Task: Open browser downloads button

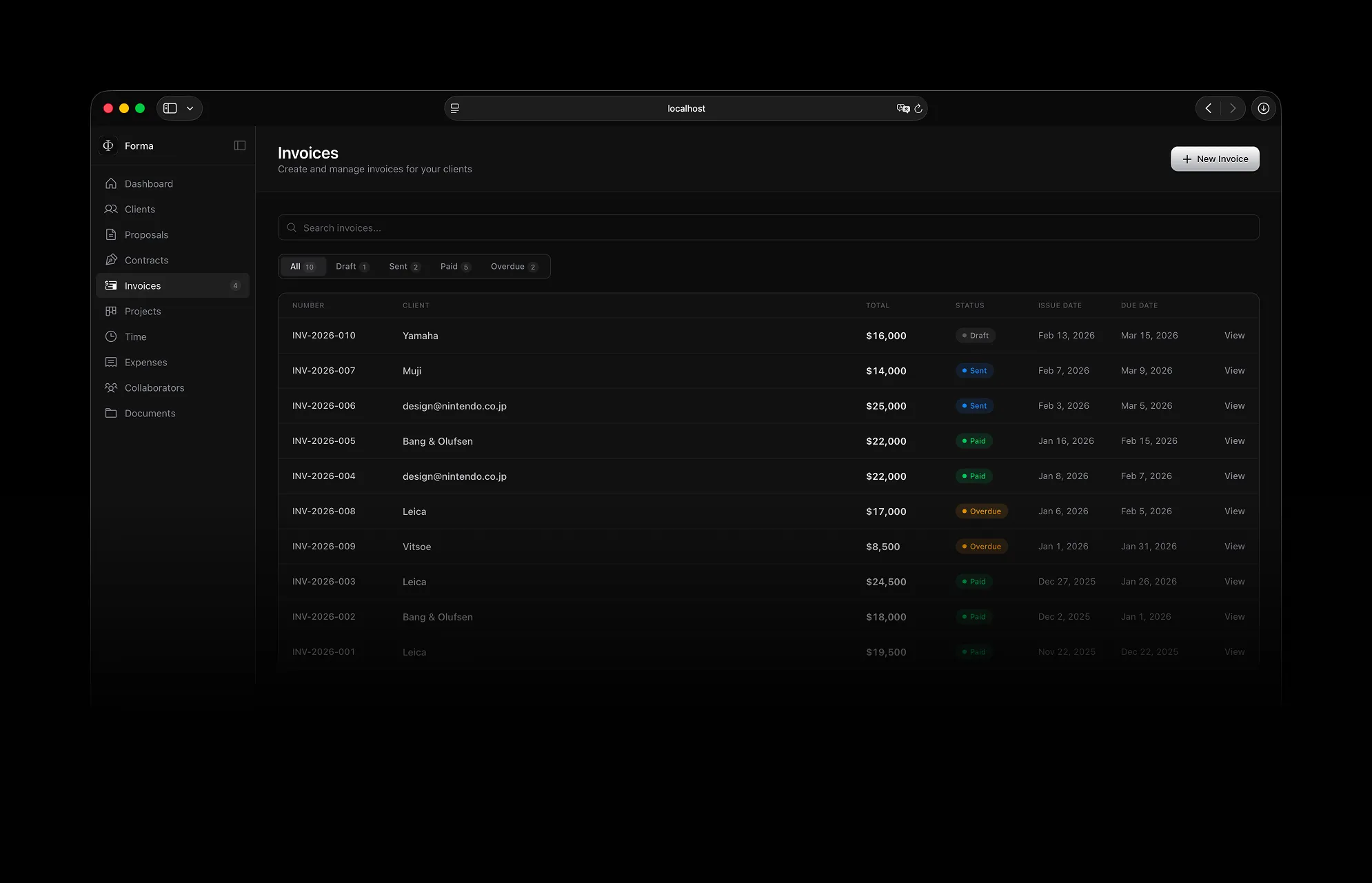Action: 1263,108
